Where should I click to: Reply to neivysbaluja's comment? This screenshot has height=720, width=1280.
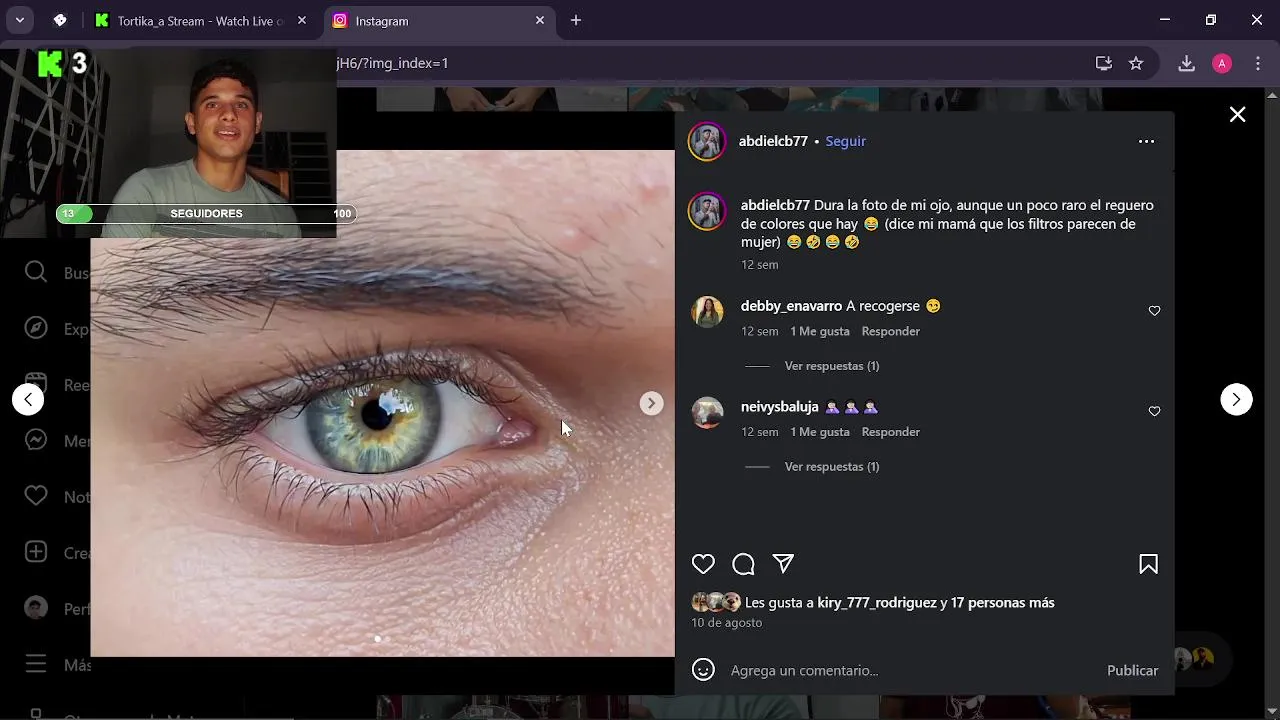[x=890, y=432]
